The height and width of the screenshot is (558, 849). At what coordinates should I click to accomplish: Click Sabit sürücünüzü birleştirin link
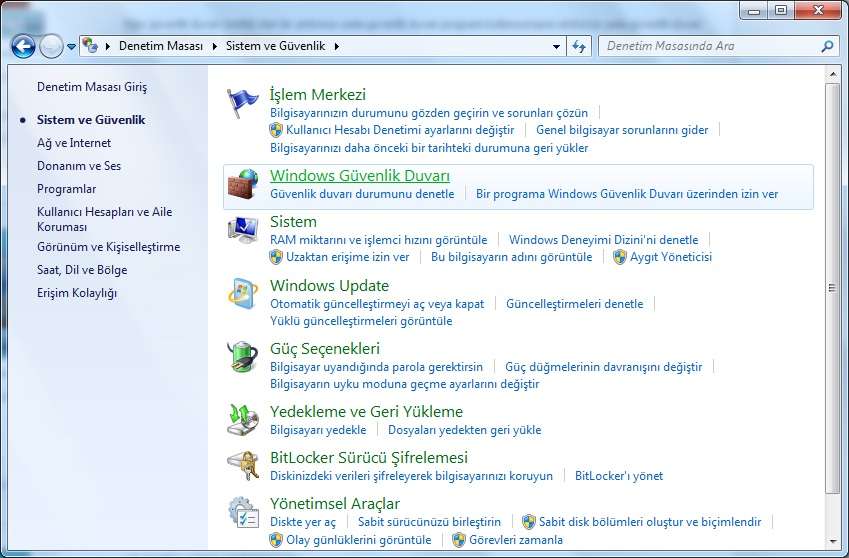(429, 522)
